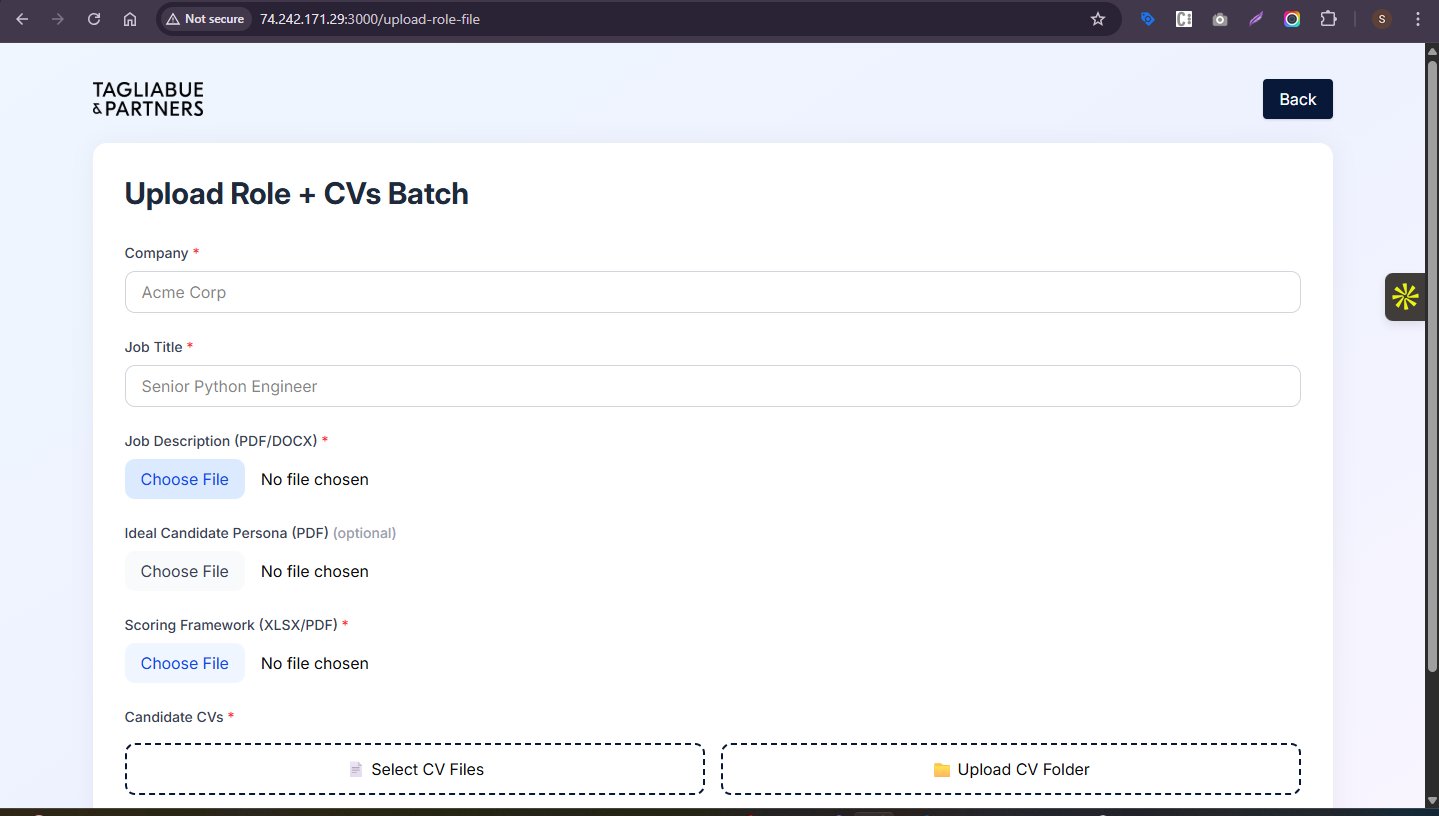Bookmark this page with the star icon

1098,19
